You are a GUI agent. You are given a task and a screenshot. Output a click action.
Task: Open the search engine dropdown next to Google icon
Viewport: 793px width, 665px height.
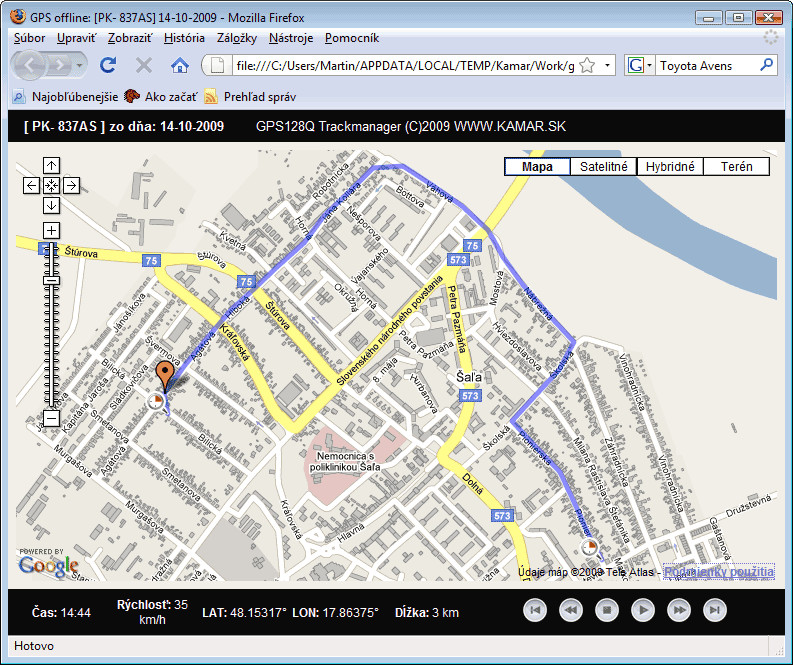click(x=649, y=65)
